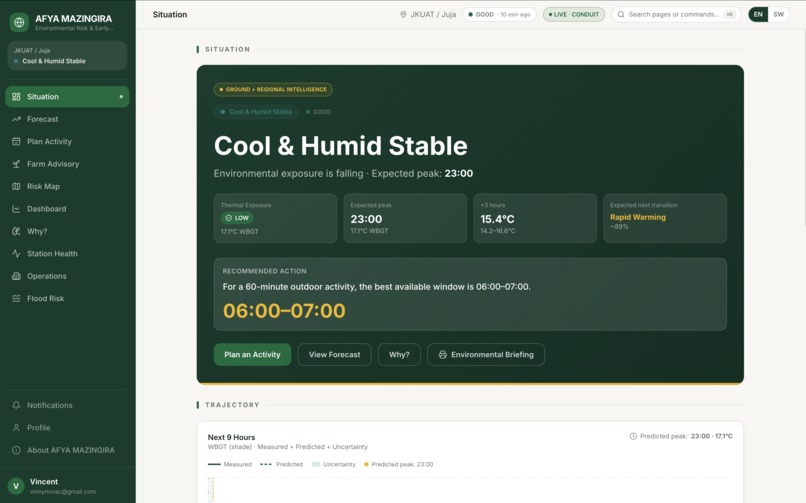The height and width of the screenshot is (503, 806).
Task: Switch language to SW
Action: click(x=779, y=14)
